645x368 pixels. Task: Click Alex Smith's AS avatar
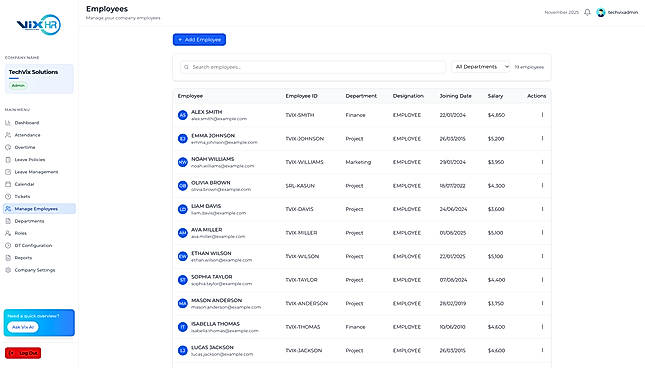[x=183, y=115]
